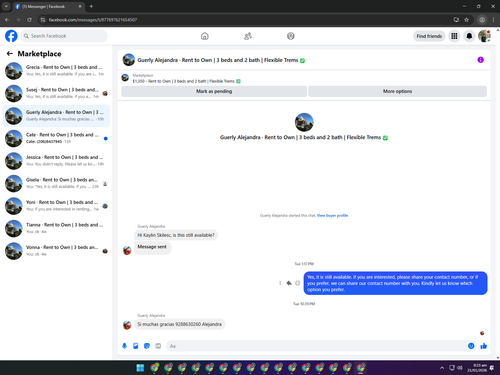Open Yoni conversation in Marketplace list

point(56,206)
